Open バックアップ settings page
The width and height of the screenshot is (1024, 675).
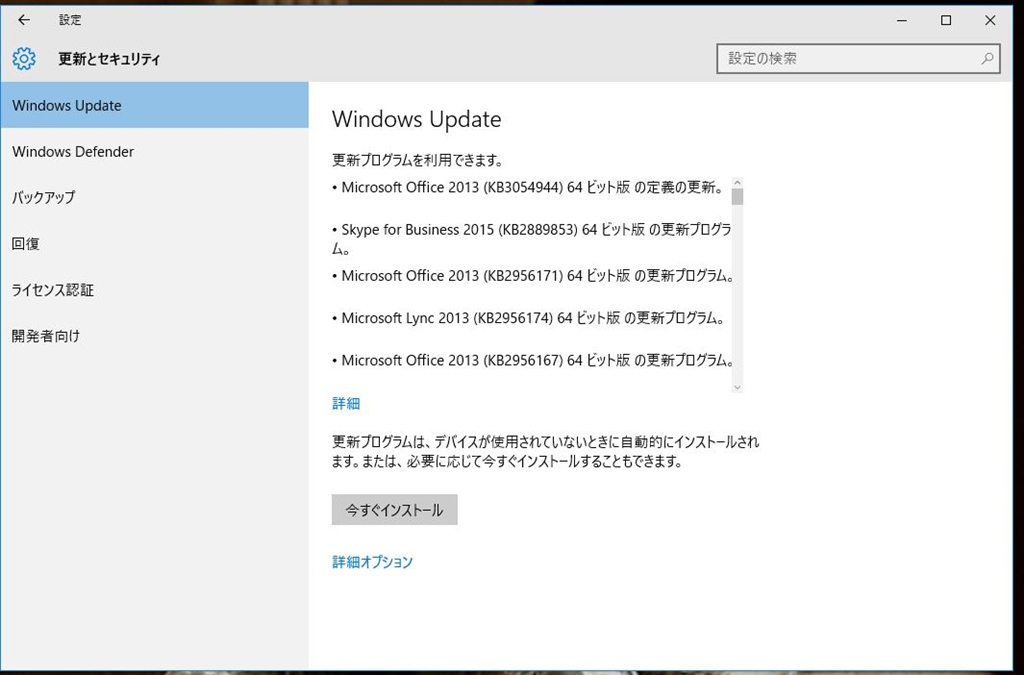[x=155, y=197]
